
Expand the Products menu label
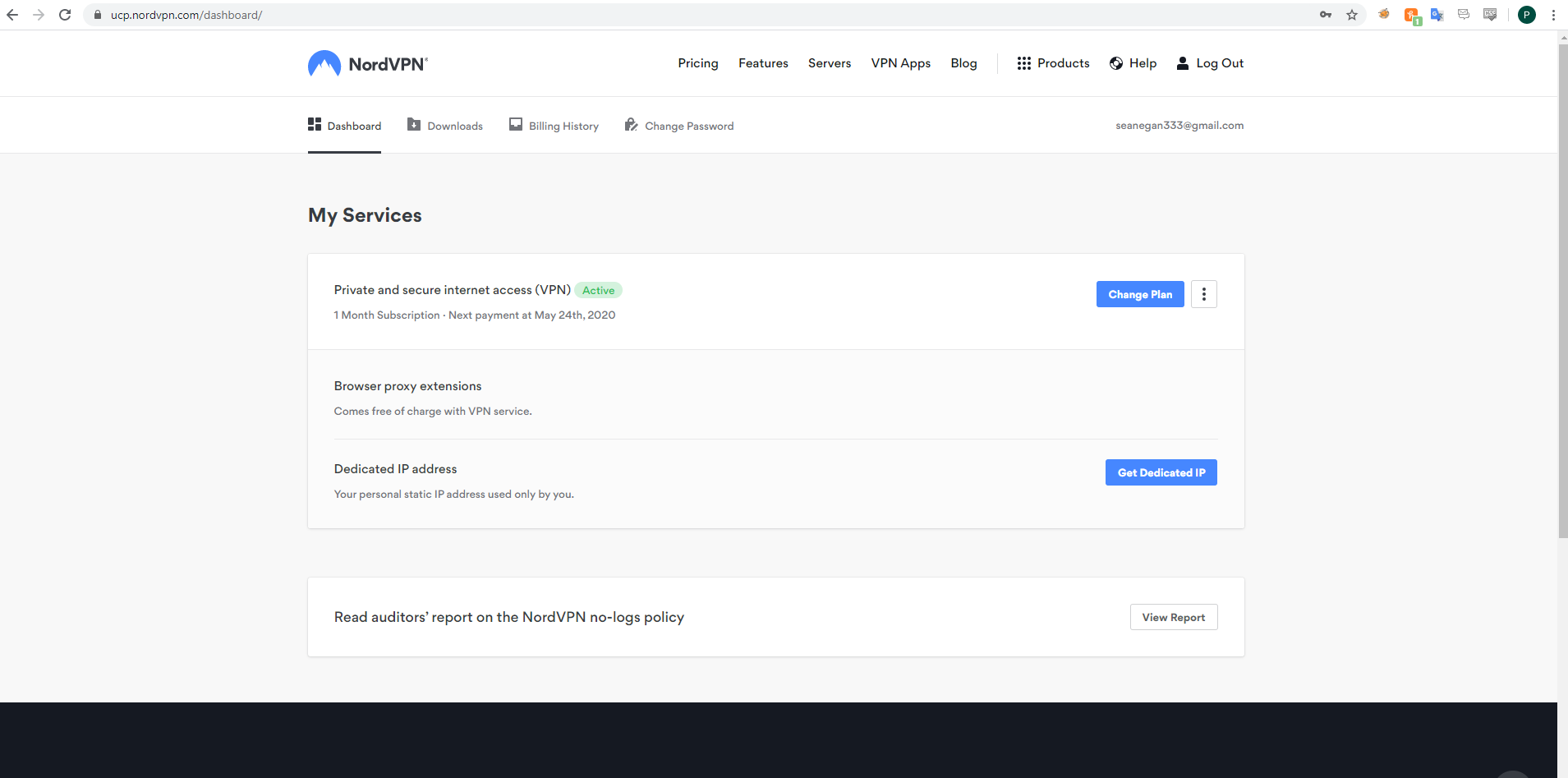coord(1064,63)
